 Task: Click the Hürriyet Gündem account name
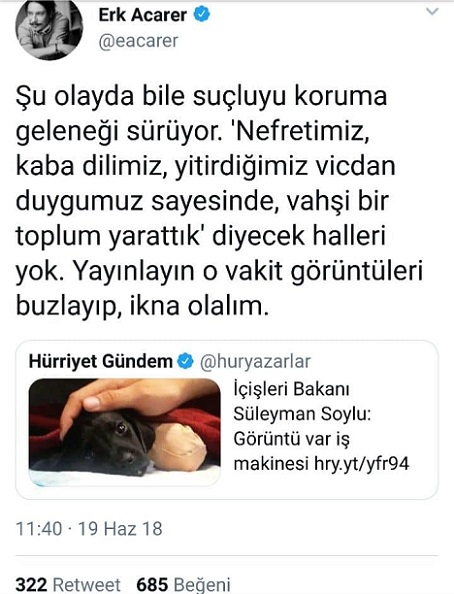click(101, 361)
